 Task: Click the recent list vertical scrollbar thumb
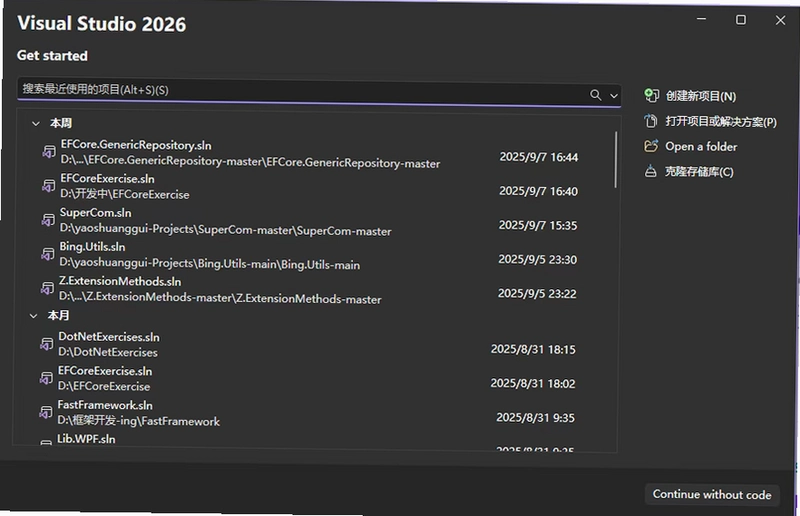point(616,159)
